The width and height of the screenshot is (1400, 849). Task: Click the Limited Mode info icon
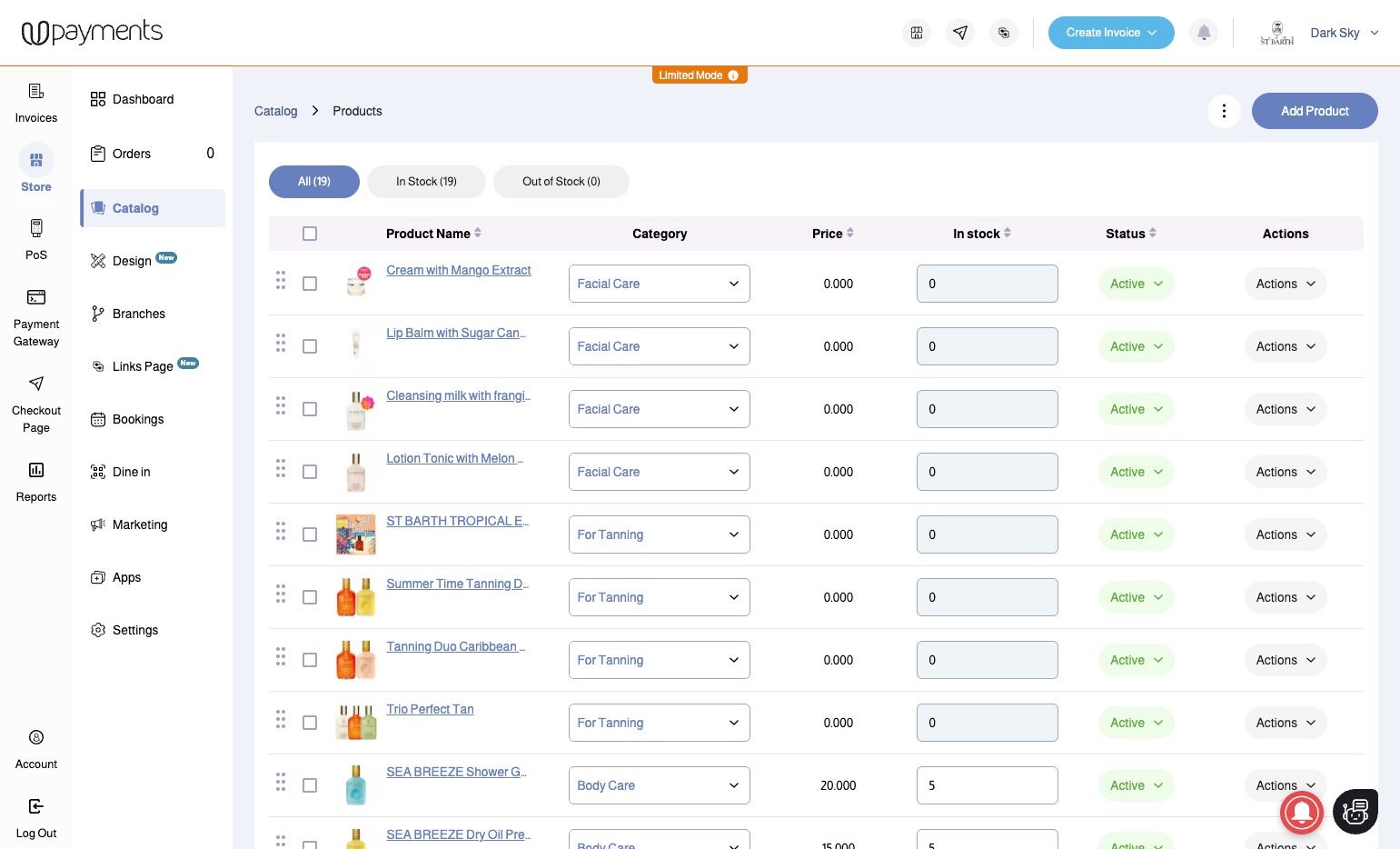[733, 75]
